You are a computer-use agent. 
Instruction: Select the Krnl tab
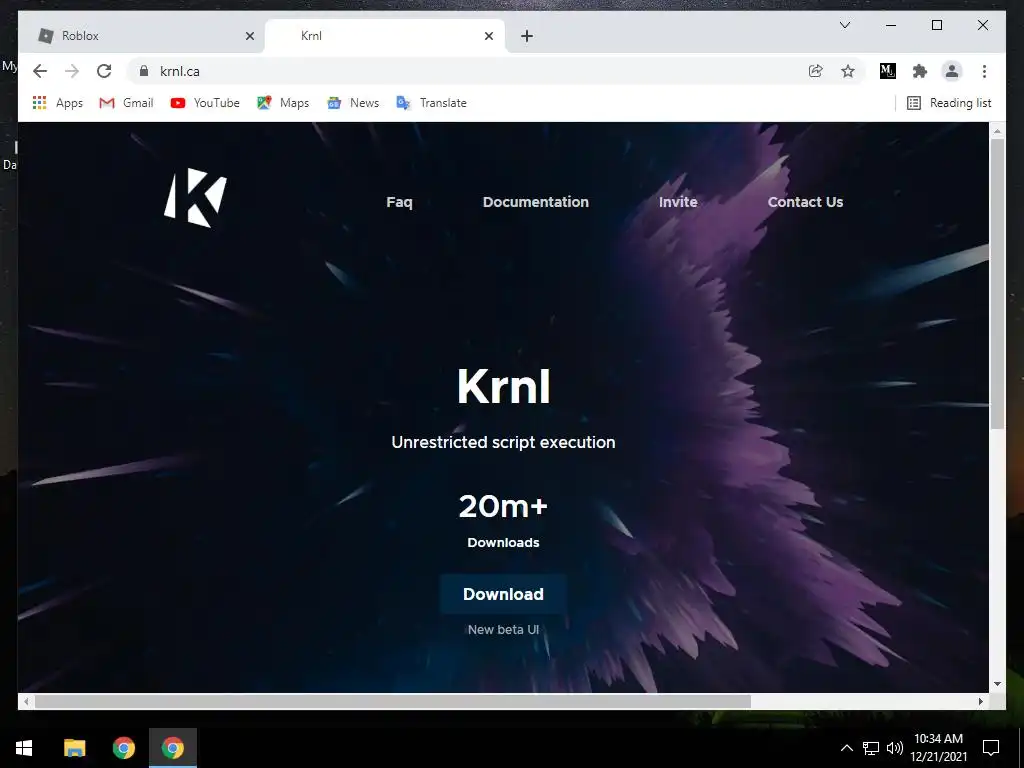[384, 36]
